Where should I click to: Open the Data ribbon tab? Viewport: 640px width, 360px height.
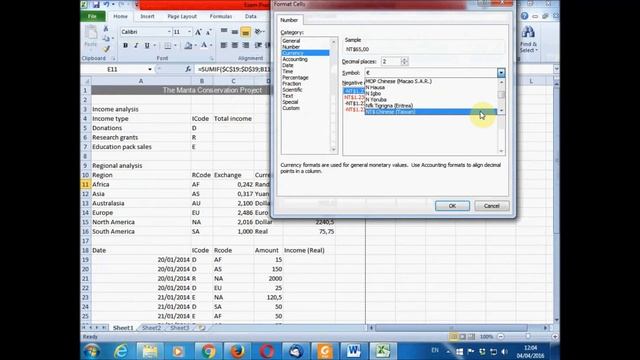(251, 16)
